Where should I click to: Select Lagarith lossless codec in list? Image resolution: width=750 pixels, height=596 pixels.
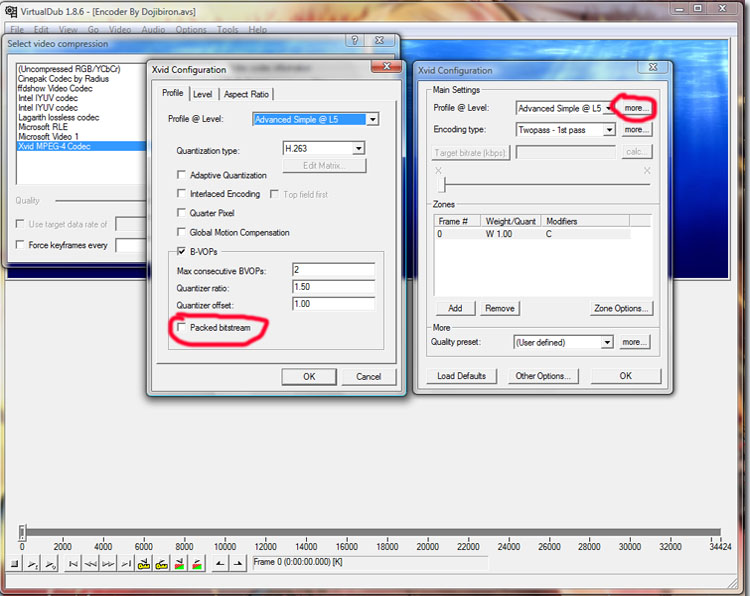[x=81, y=117]
